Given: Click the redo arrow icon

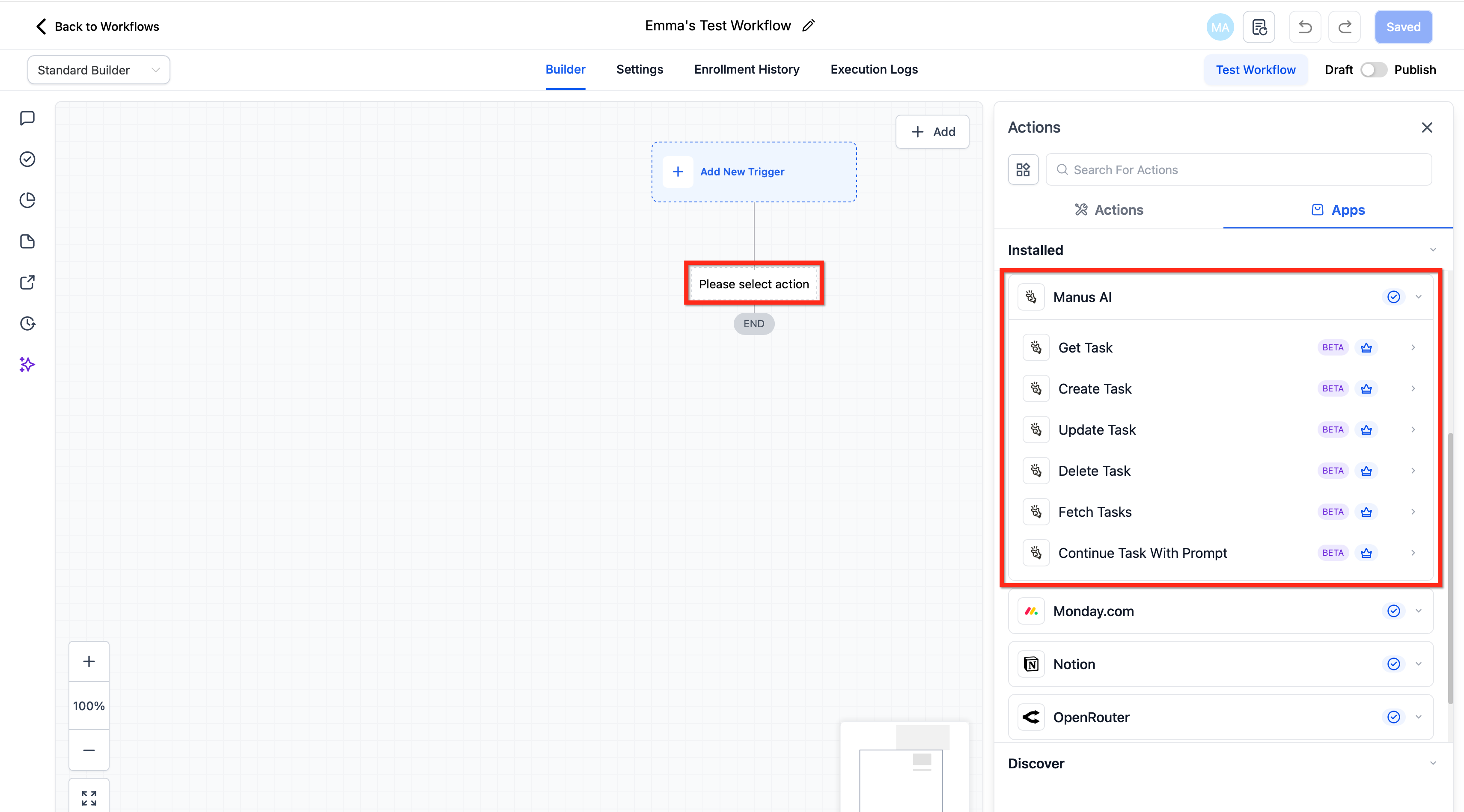Looking at the screenshot, I should click(x=1345, y=27).
